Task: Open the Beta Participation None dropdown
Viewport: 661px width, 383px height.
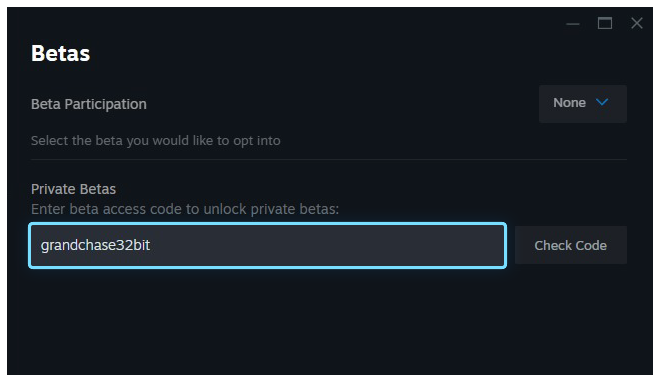Action: pyautogui.click(x=583, y=104)
